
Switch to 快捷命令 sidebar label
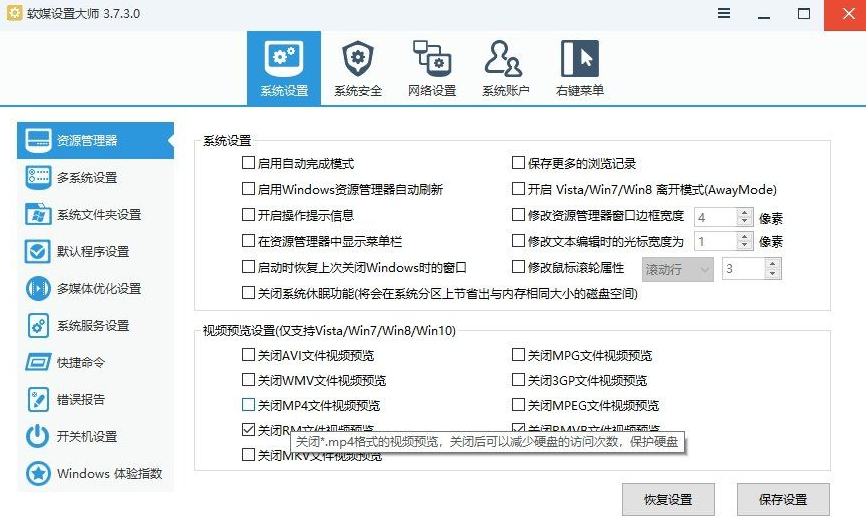pyautogui.click(x=81, y=362)
